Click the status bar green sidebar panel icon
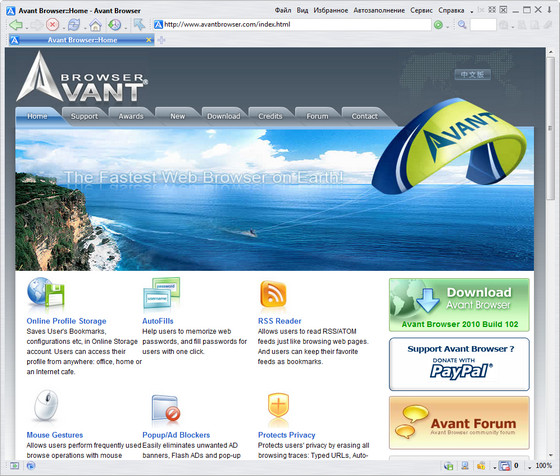 [15, 465]
